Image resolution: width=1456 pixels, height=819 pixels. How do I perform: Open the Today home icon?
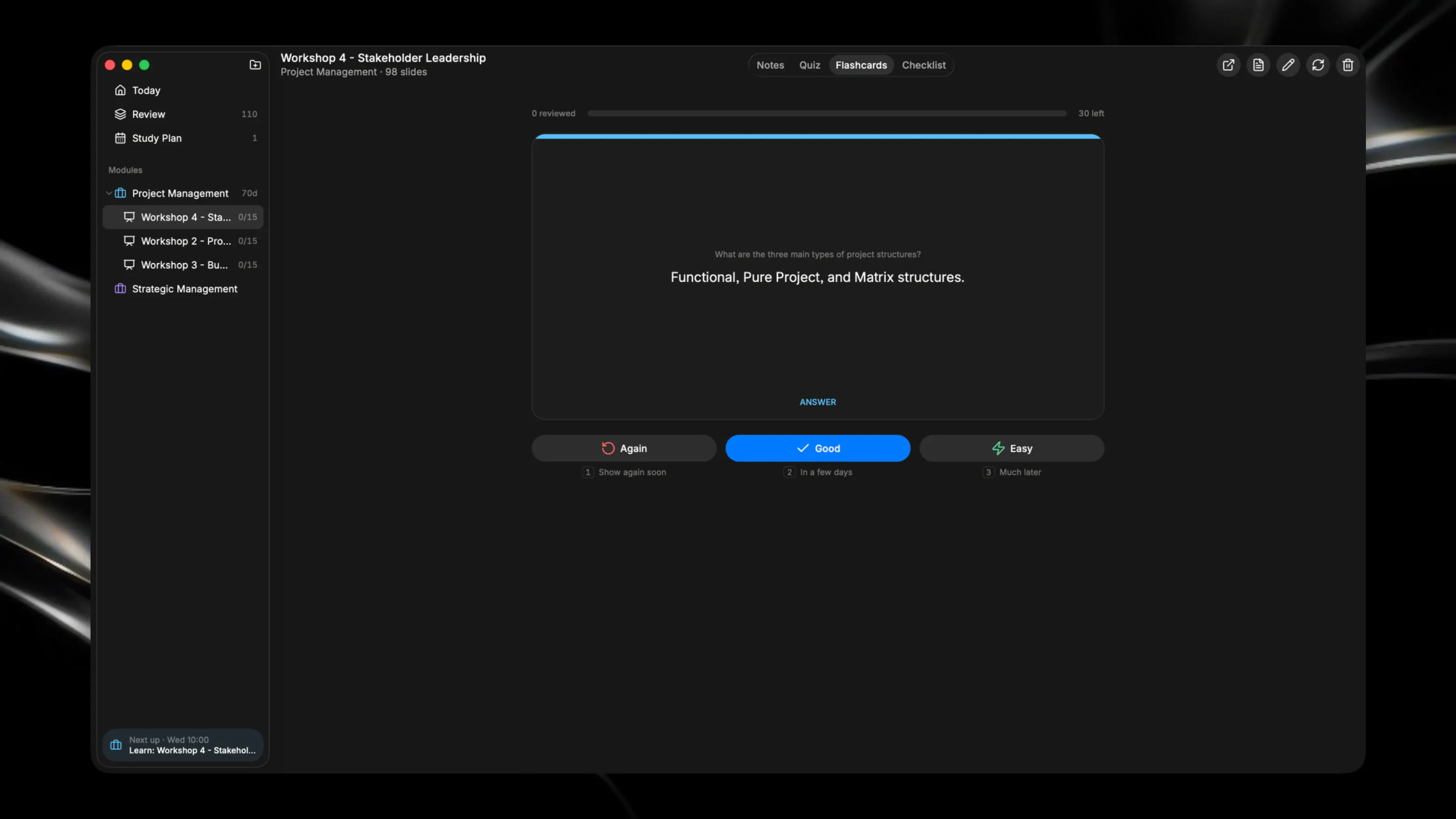(120, 90)
